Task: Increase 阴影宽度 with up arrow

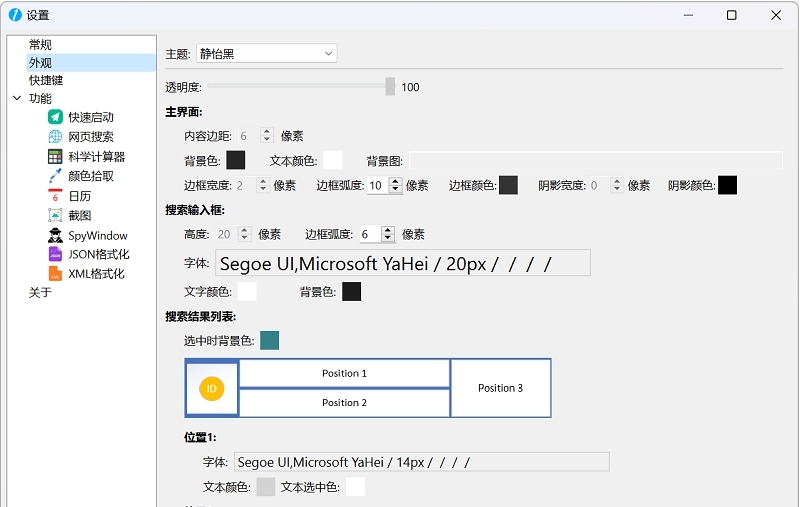Action: pyautogui.click(x=617, y=181)
